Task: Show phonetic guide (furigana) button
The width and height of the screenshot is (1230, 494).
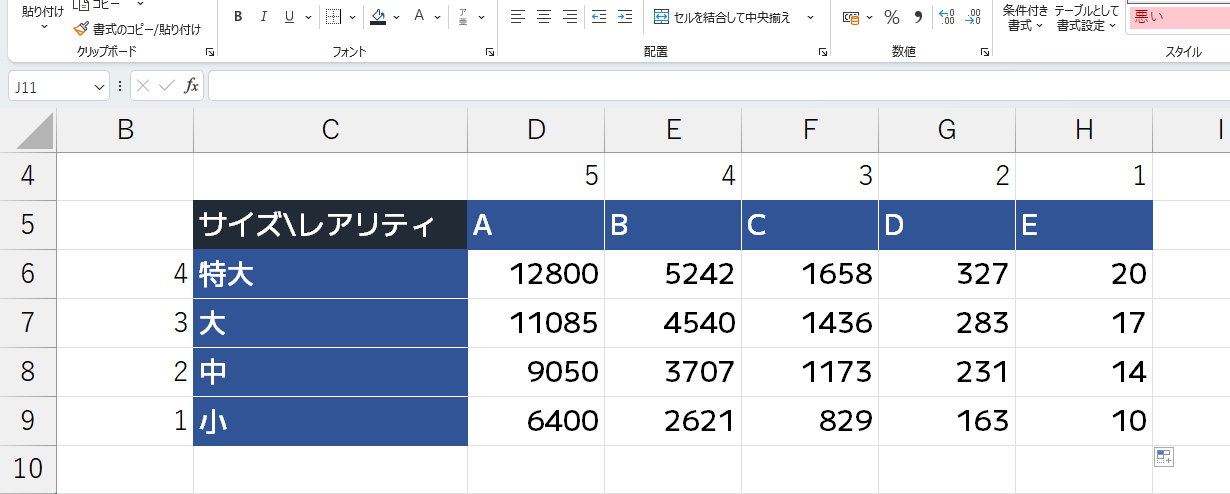Action: click(464, 16)
